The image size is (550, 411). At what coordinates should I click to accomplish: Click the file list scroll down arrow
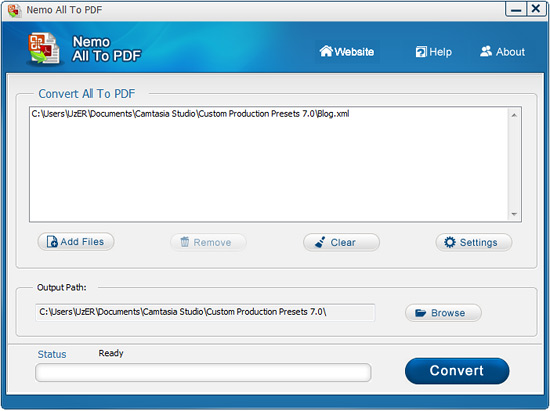(x=514, y=214)
